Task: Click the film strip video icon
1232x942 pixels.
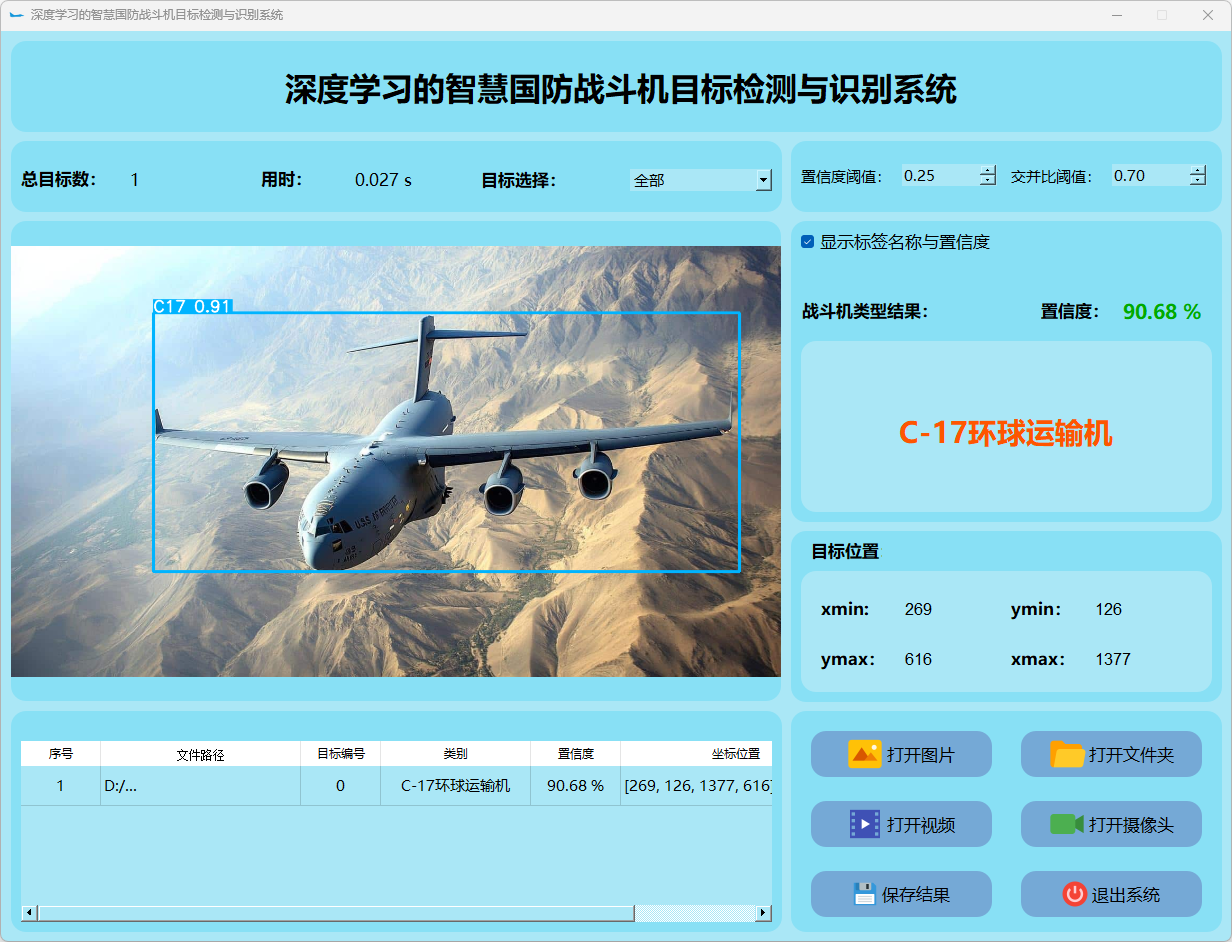Action: (x=864, y=824)
